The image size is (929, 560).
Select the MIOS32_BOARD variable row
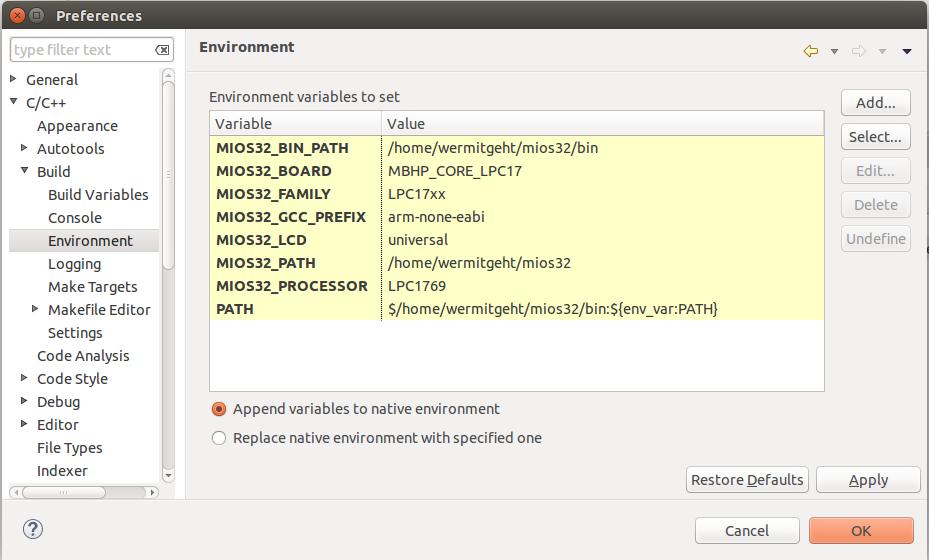point(273,171)
